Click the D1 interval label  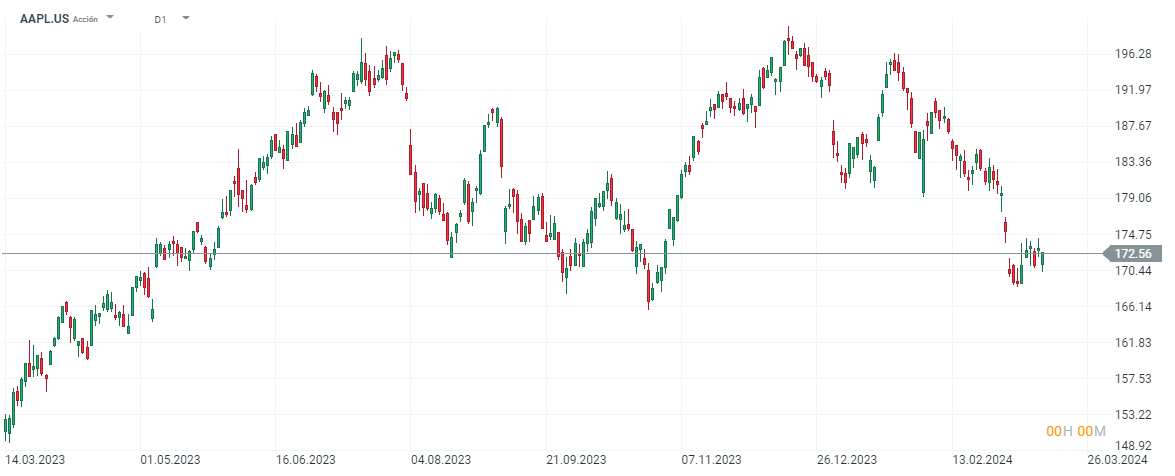[161, 19]
